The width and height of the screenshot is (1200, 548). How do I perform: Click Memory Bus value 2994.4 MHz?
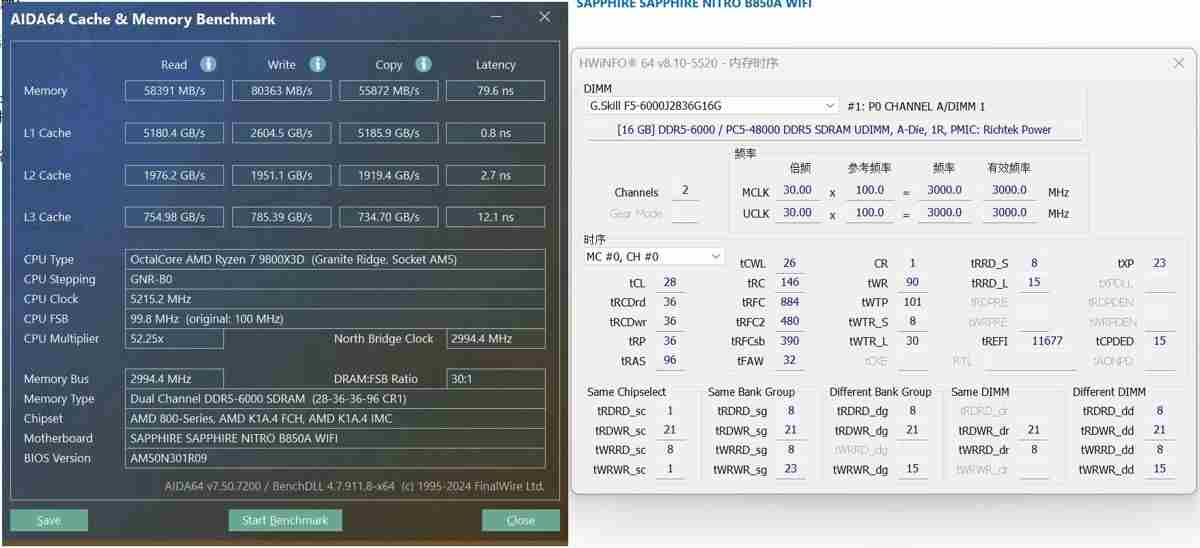coord(174,379)
